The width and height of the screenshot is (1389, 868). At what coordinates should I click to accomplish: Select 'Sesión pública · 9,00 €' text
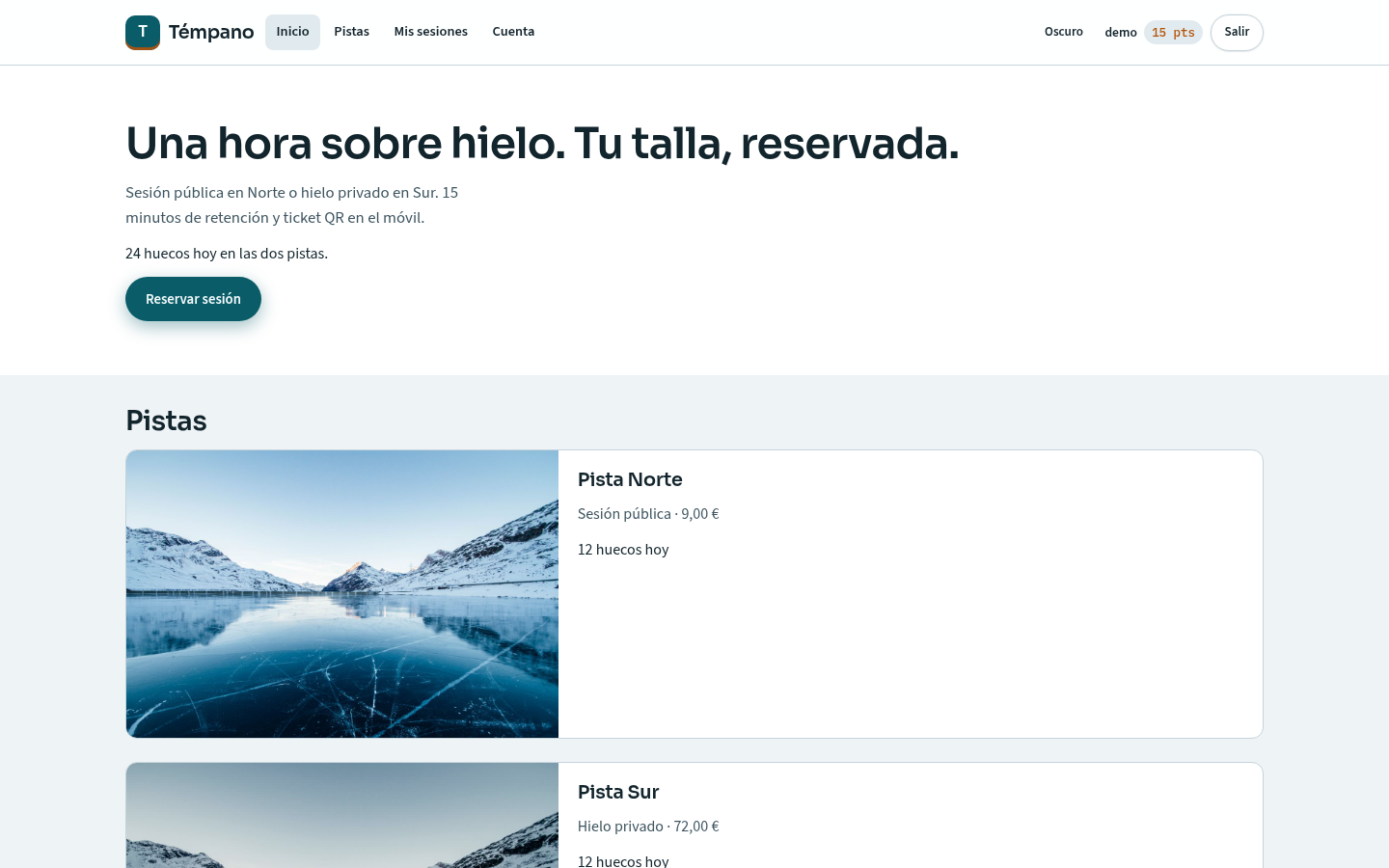pos(648,514)
